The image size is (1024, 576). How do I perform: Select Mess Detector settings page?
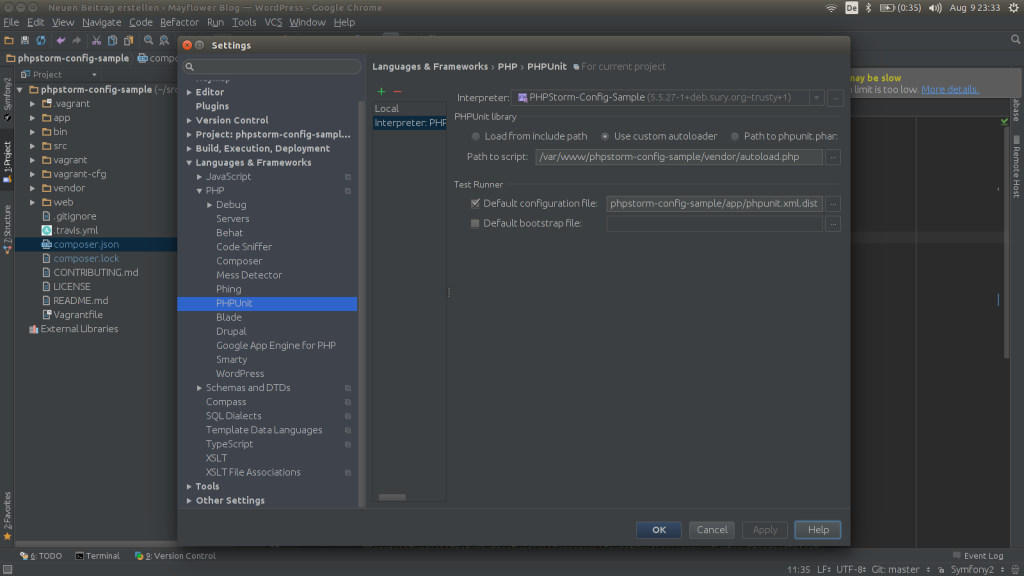pyautogui.click(x=249, y=275)
